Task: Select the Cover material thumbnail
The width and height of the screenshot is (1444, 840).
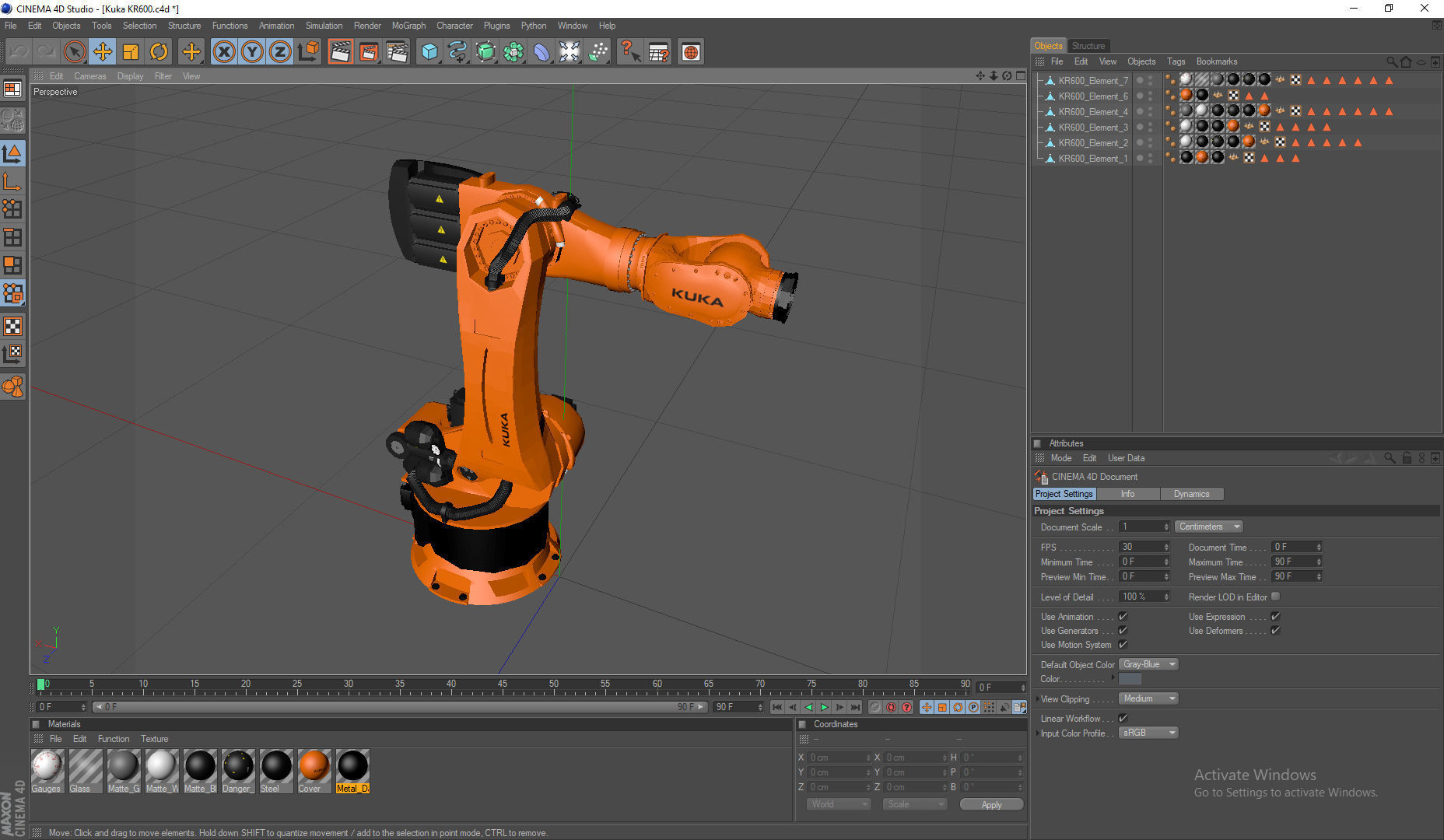Action: pyautogui.click(x=314, y=771)
